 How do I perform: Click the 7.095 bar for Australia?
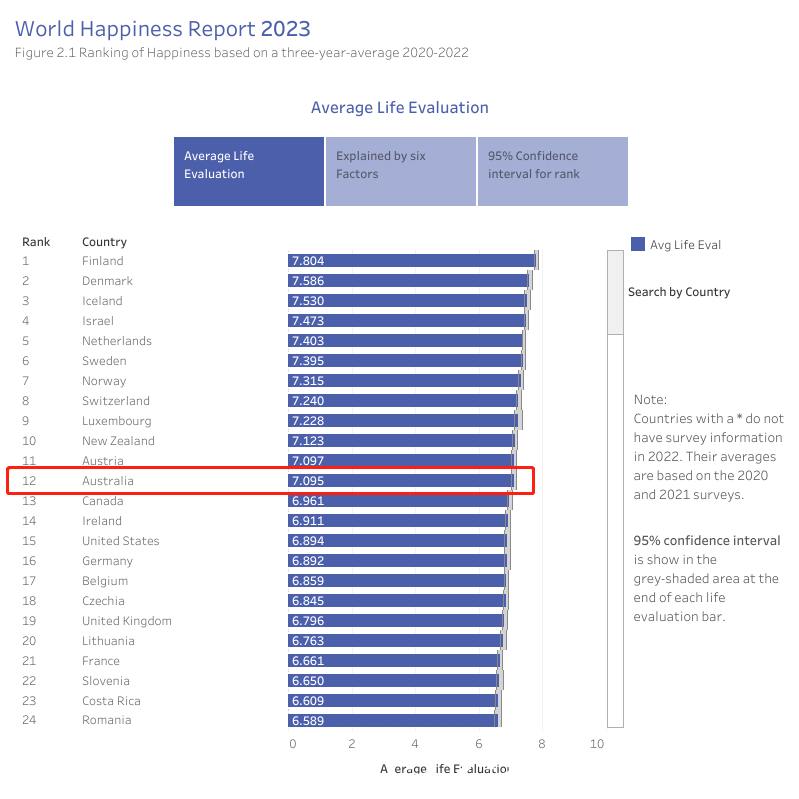(x=401, y=481)
